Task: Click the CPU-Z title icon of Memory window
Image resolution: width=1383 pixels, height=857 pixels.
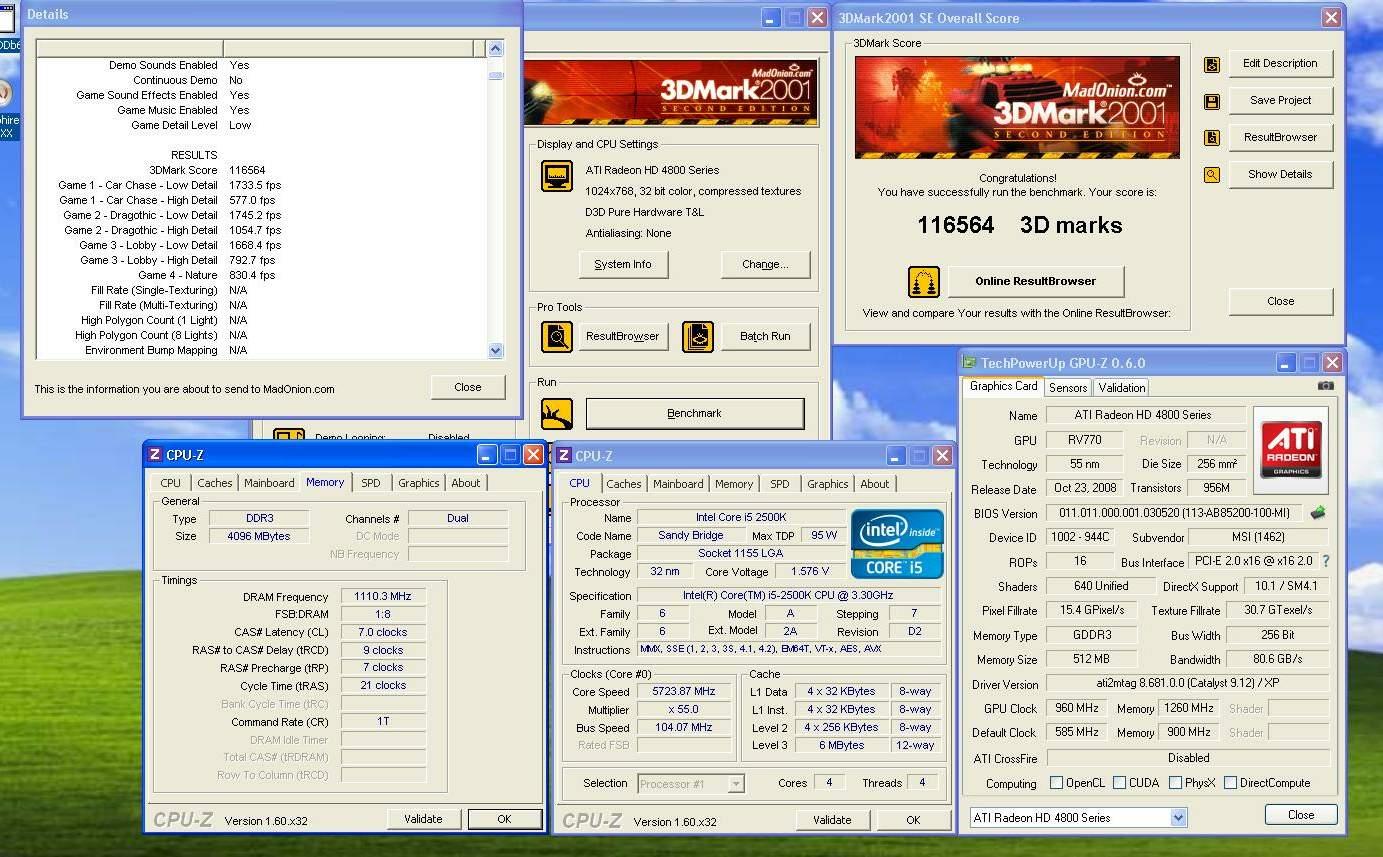Action: coord(155,455)
